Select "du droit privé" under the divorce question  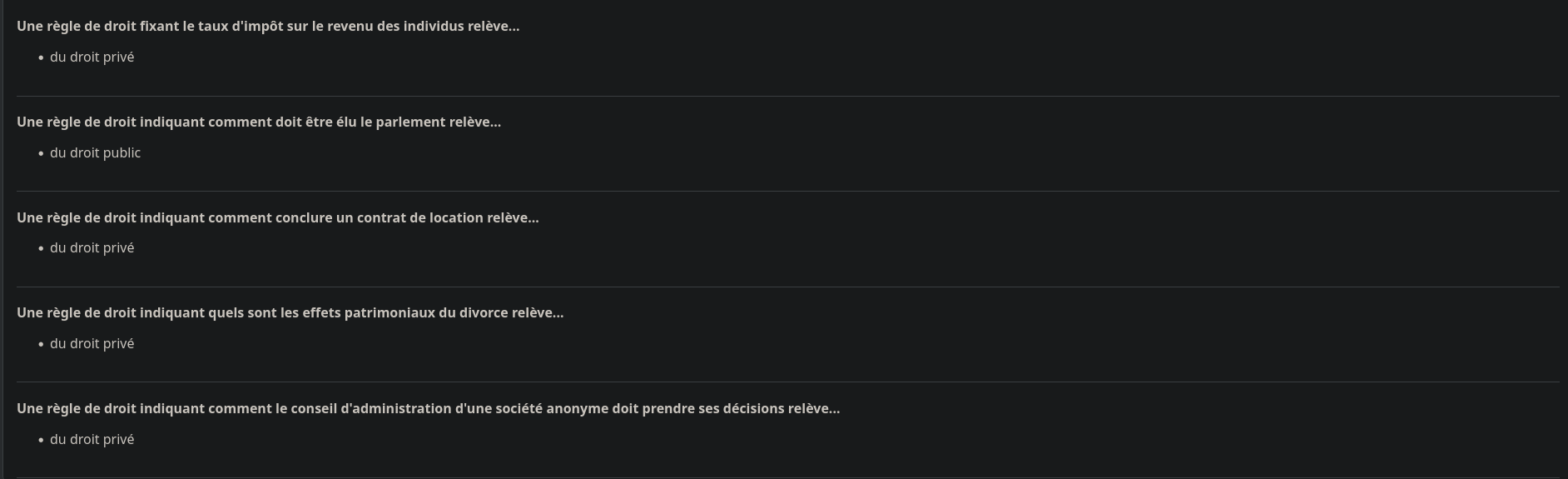coord(92,343)
